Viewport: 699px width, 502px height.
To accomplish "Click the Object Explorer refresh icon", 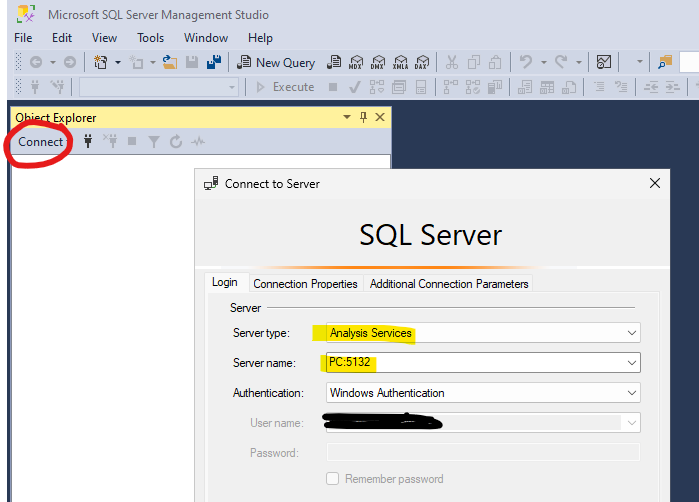I will [176, 142].
